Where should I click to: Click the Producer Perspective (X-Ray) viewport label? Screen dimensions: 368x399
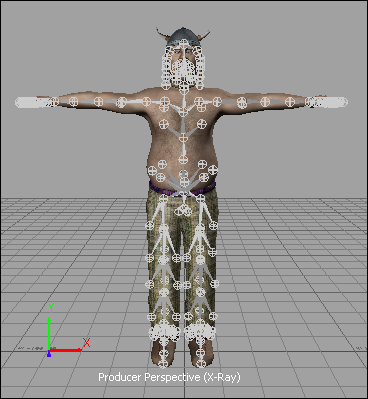coord(169,377)
